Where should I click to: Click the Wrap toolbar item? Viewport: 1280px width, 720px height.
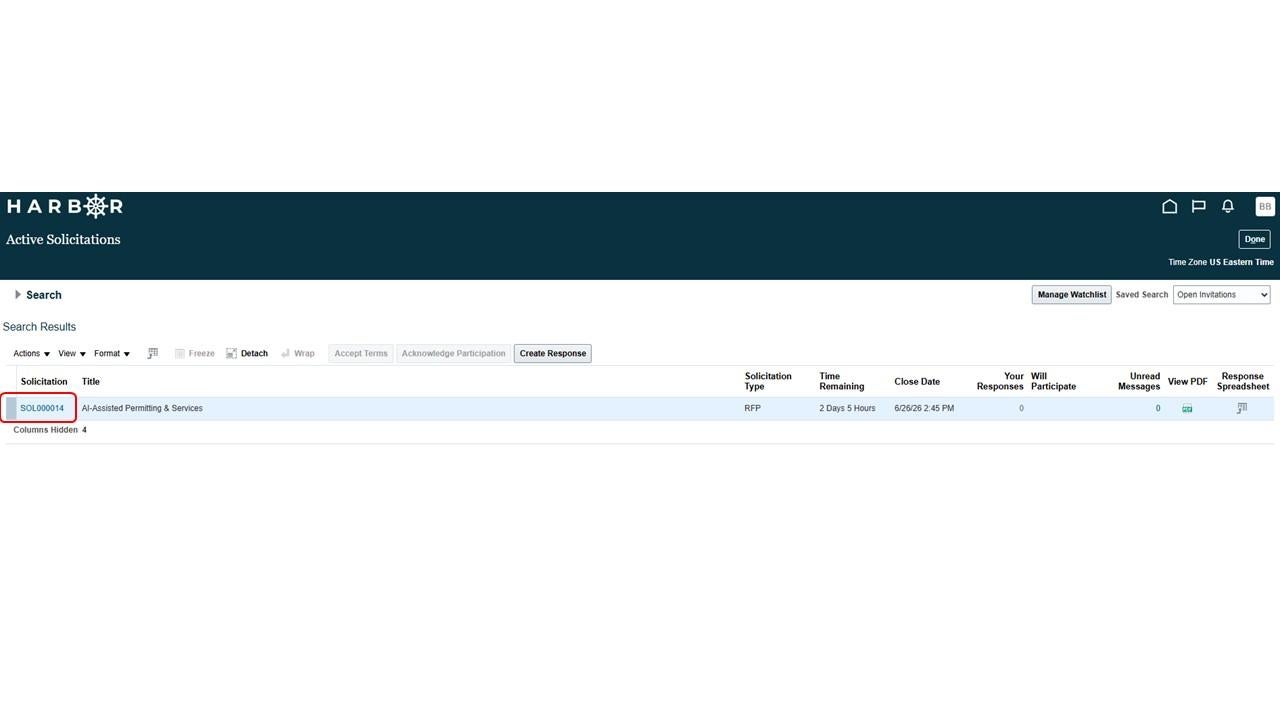(297, 353)
